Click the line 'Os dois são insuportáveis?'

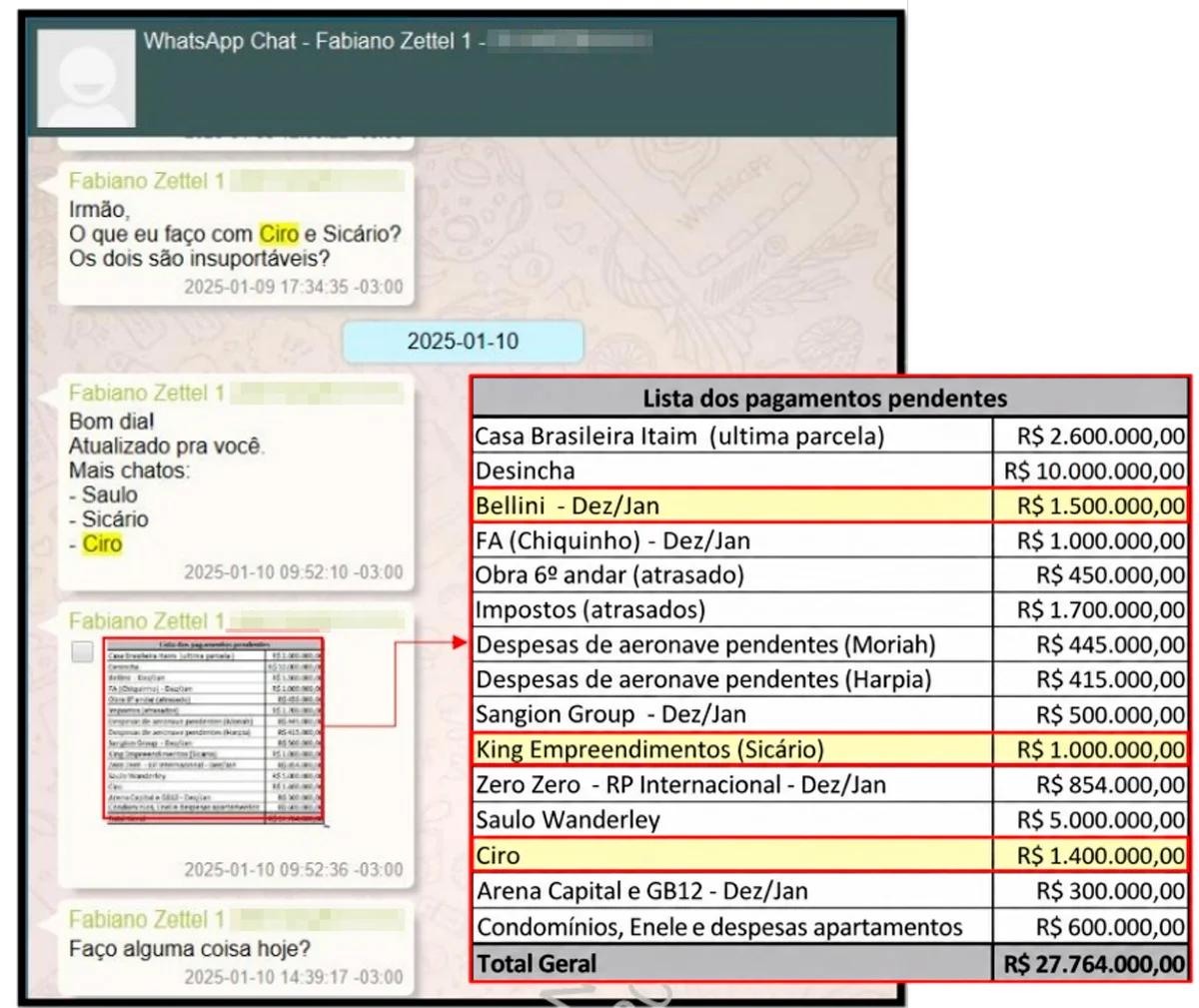pos(199,259)
